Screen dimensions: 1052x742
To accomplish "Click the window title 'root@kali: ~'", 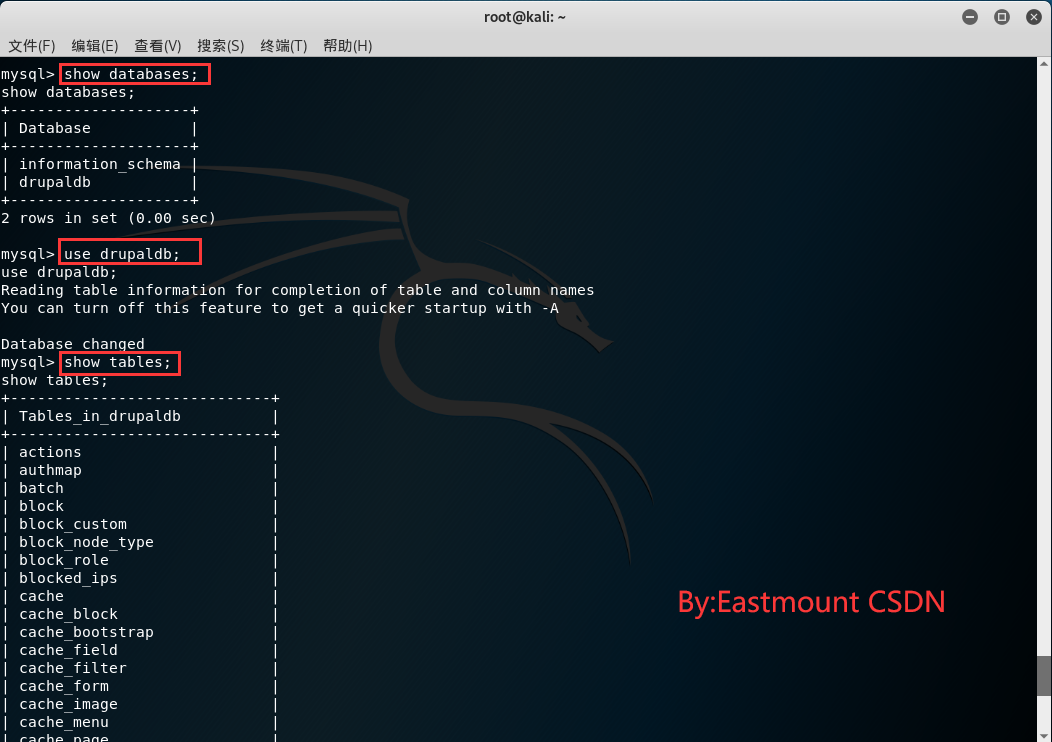I will (x=525, y=17).
